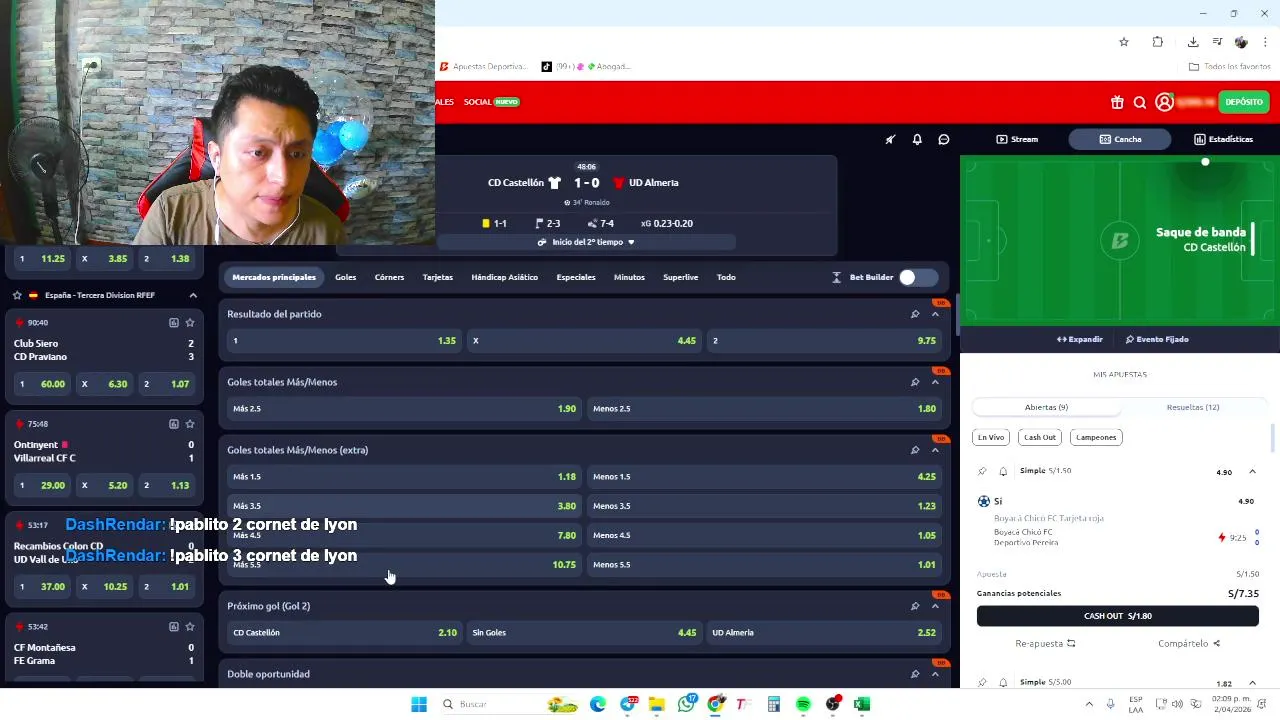Screen dimensions: 1280x720
Task: Collapse the Simple S/1.50 bet at 4.90
Action: tap(1252, 472)
